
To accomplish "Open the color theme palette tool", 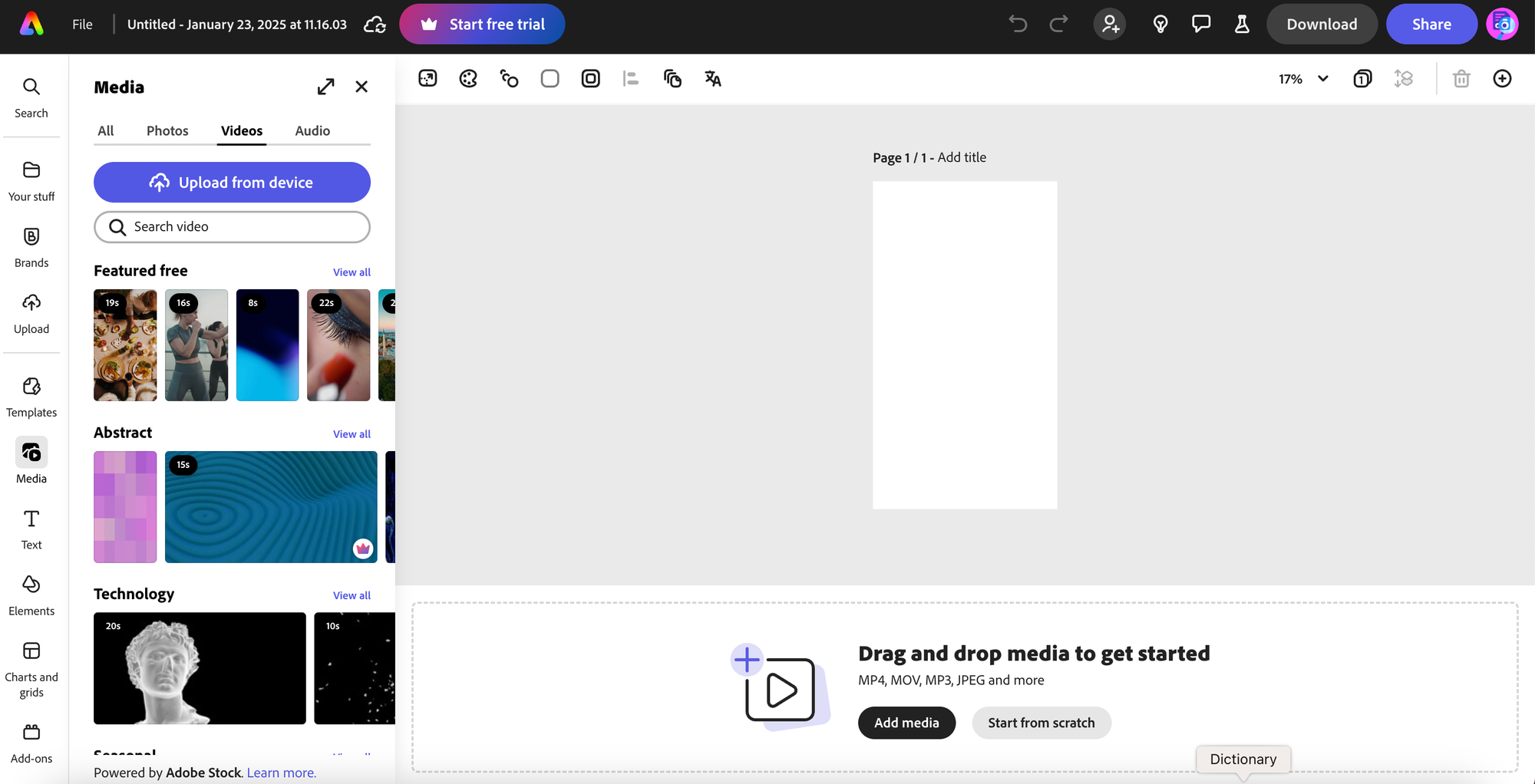I will (467, 78).
